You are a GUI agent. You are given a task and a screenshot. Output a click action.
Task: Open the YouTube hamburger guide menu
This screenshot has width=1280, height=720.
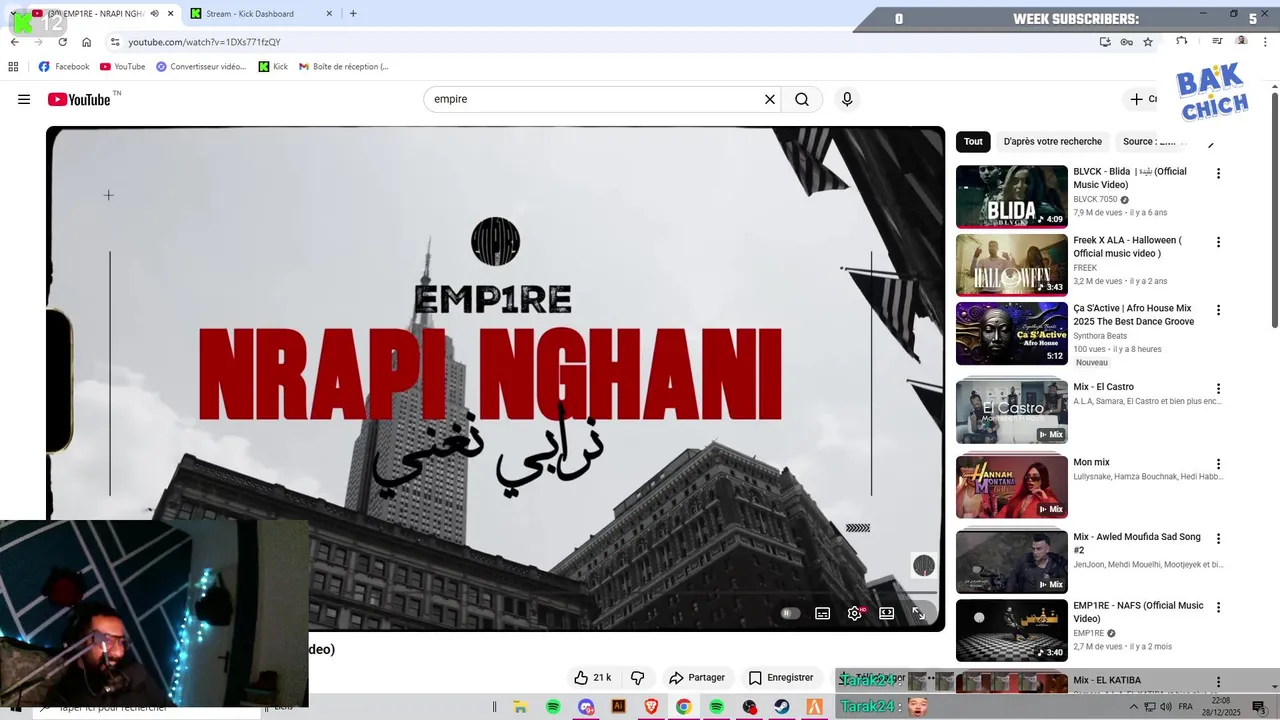point(24,99)
